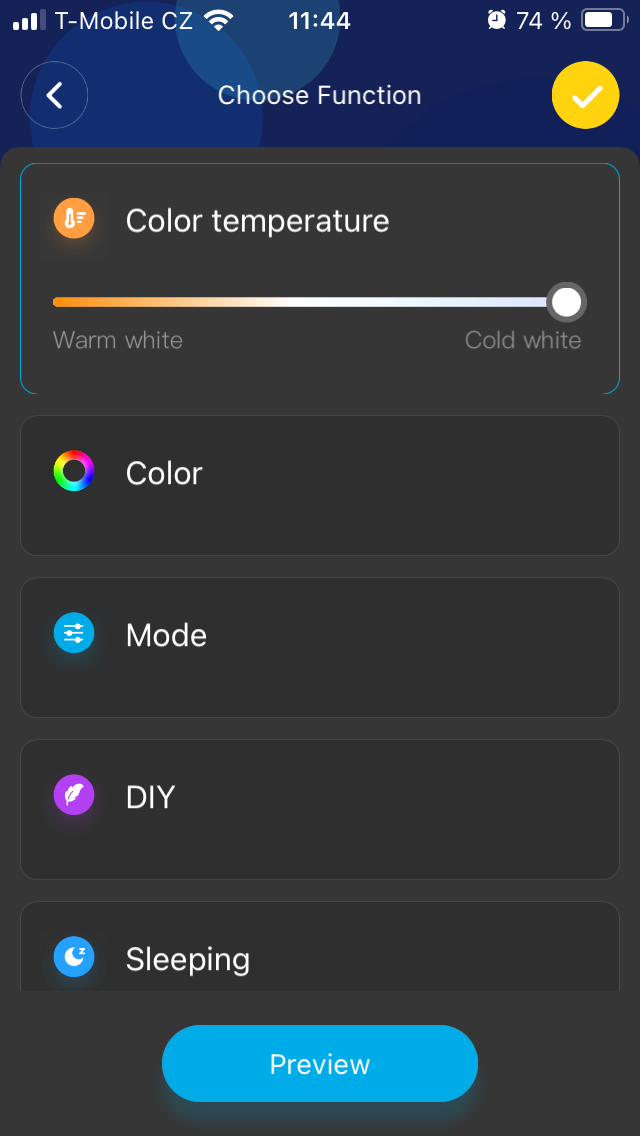640x1136 pixels.
Task: Tap the rainbow color wheel icon
Action: [x=74, y=471]
